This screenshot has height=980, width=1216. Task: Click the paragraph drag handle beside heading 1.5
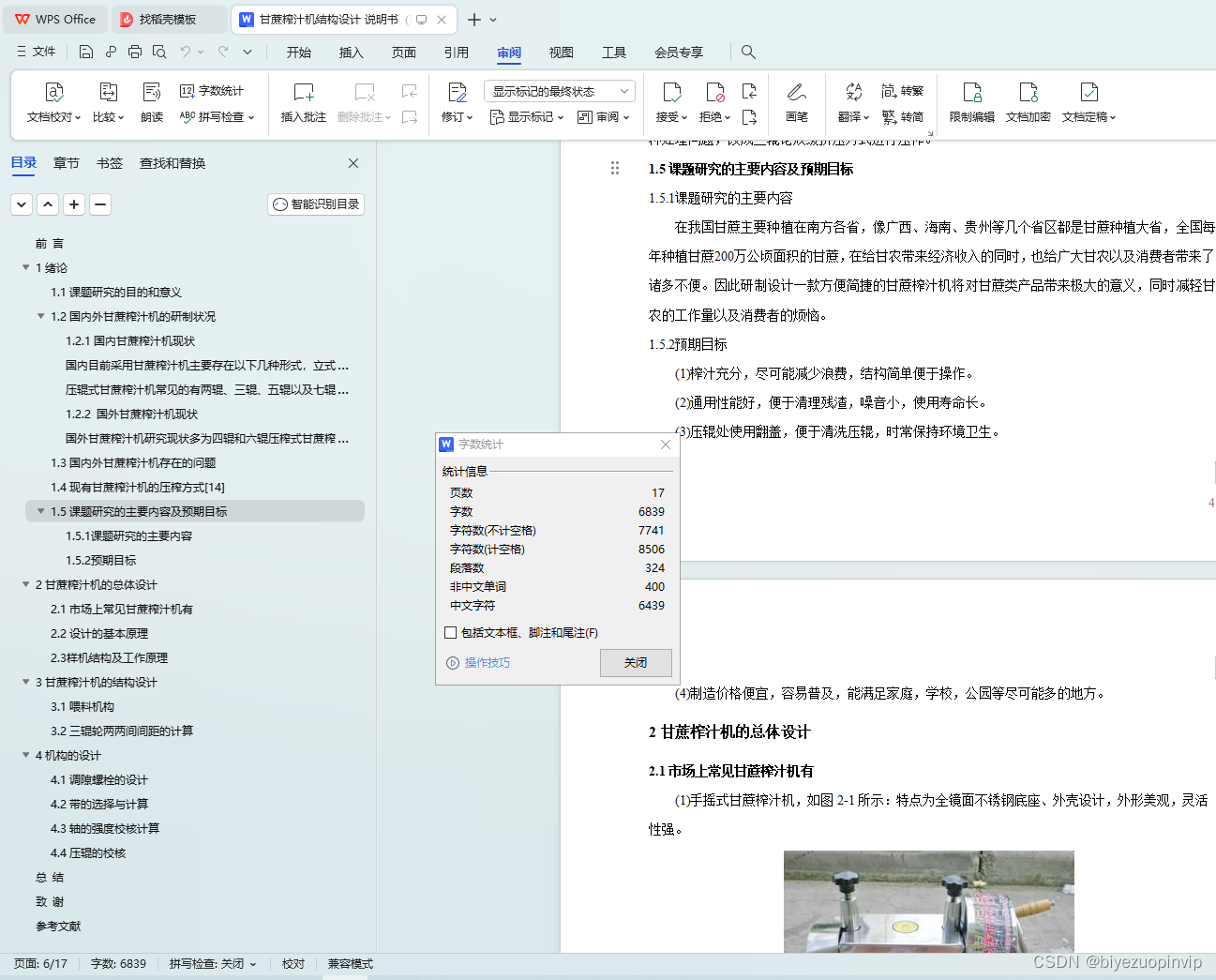tap(615, 168)
